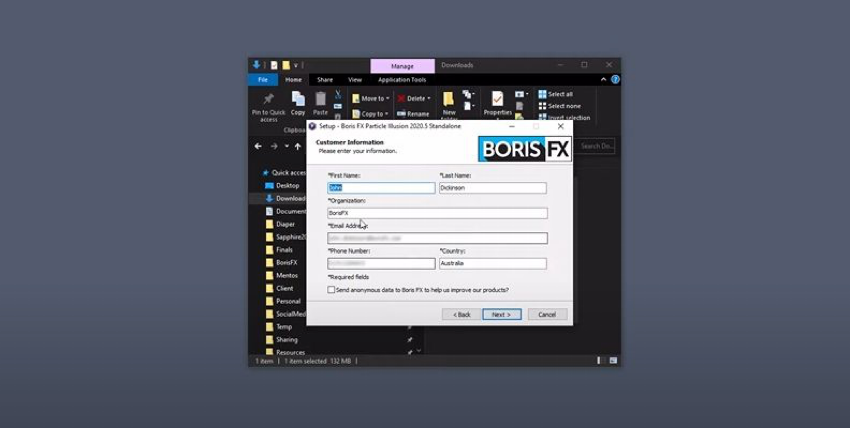Open the Move to dropdown
Screen dimensions: 850x428
point(371,99)
